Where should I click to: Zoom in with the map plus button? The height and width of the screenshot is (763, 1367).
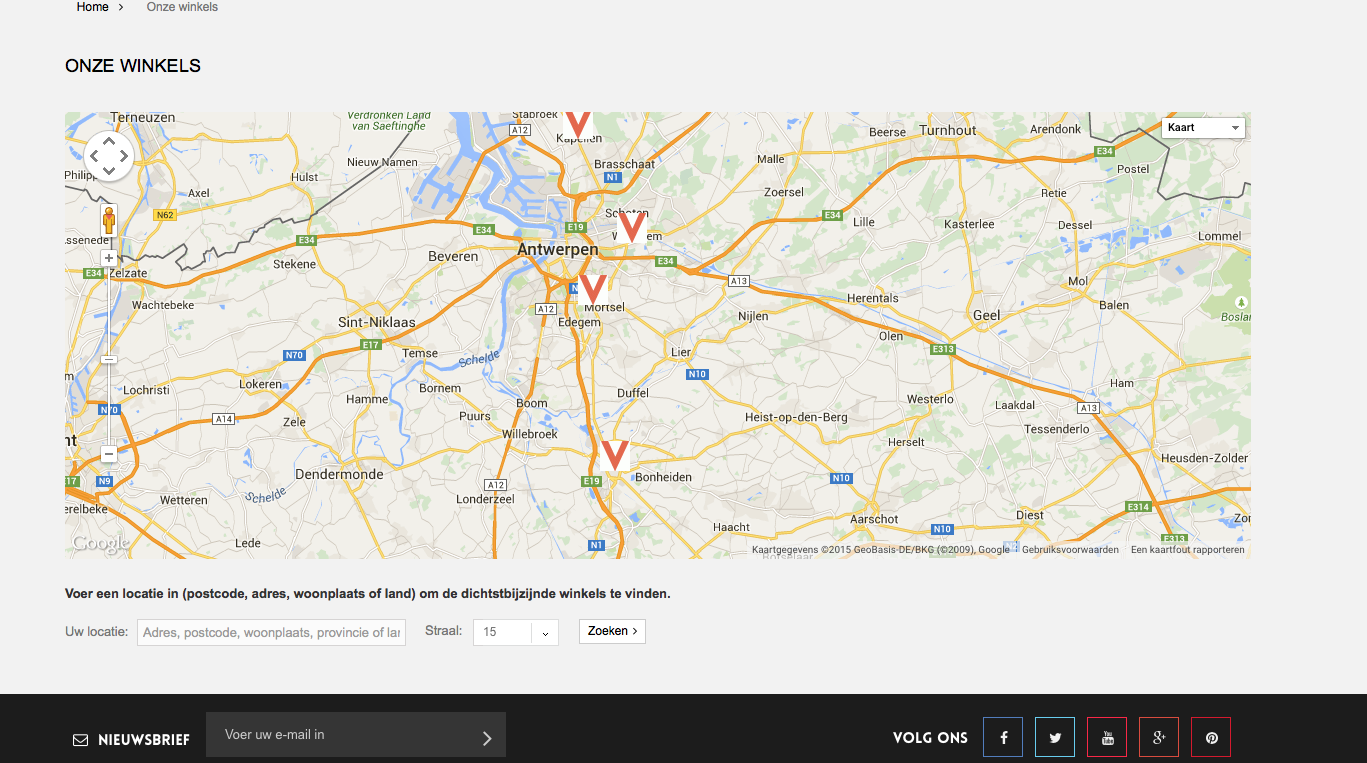pyautogui.click(x=109, y=258)
